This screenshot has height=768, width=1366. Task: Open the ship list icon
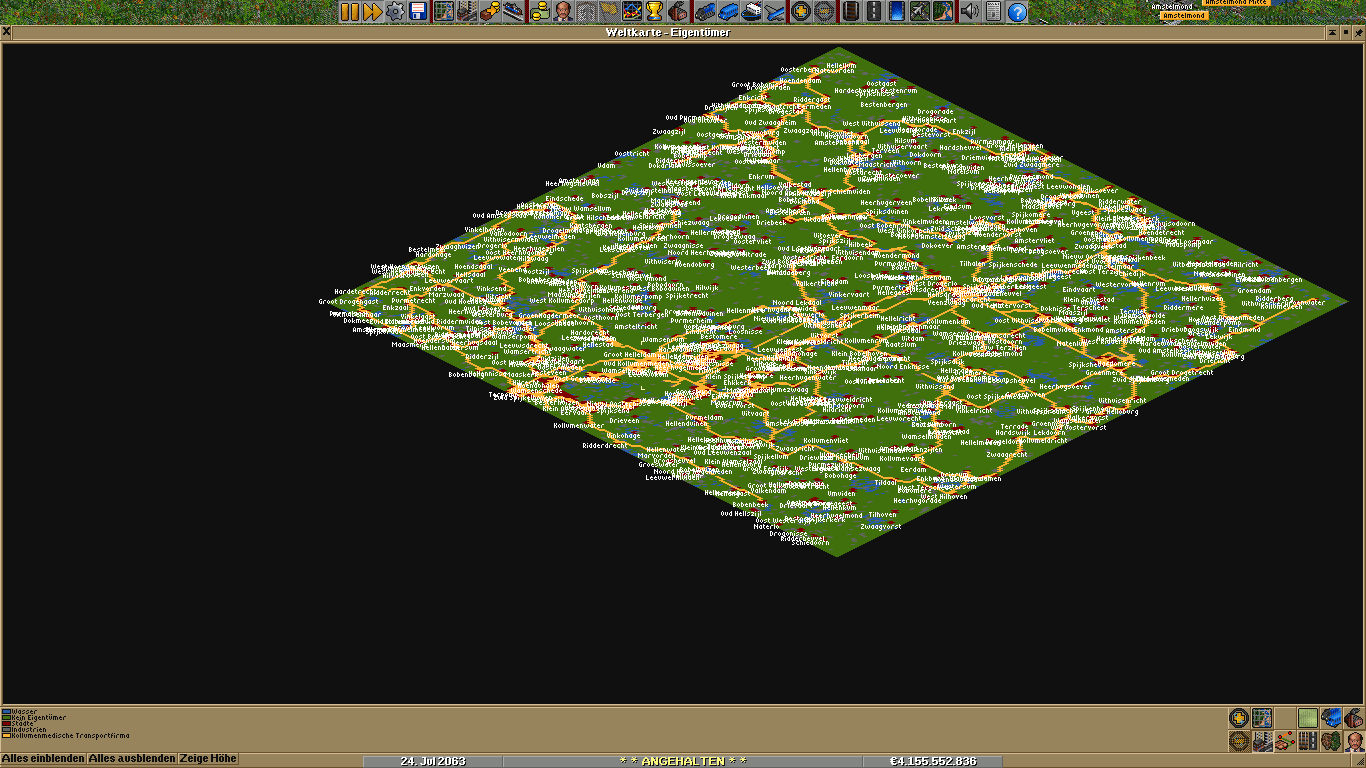[x=750, y=12]
